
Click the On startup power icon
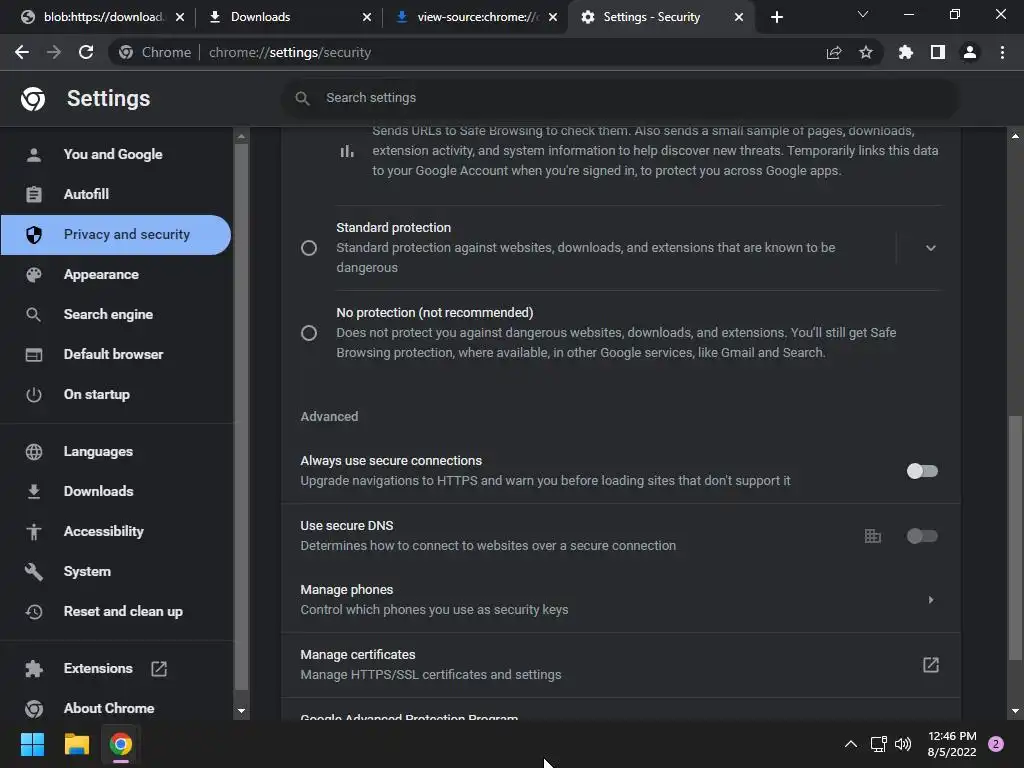click(x=34, y=395)
